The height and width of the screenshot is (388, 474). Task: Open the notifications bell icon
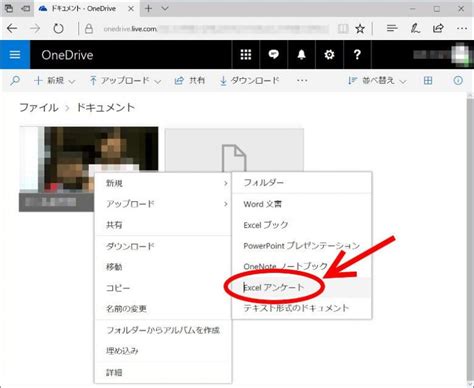[301, 55]
